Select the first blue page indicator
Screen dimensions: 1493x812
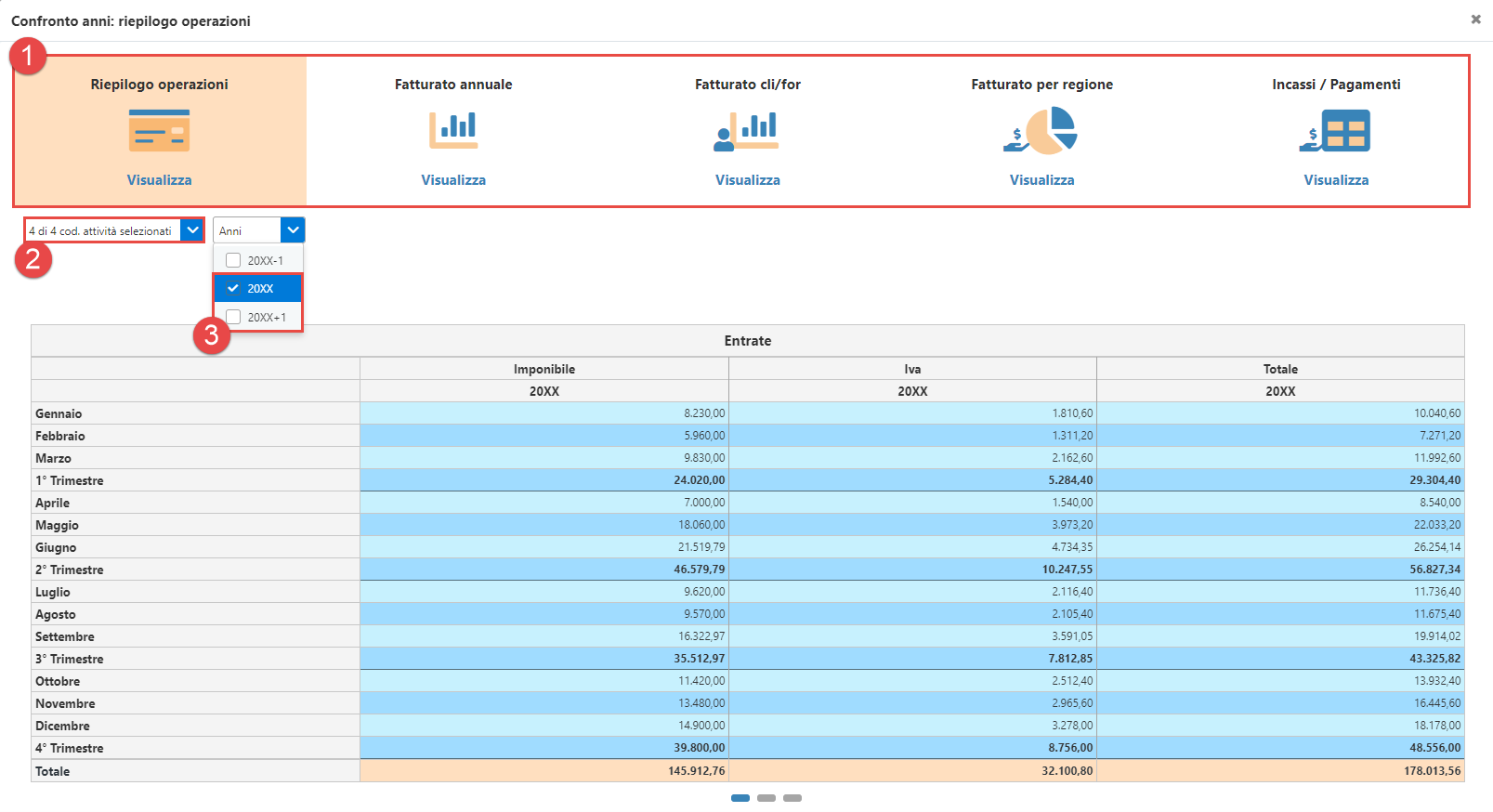pos(740,798)
